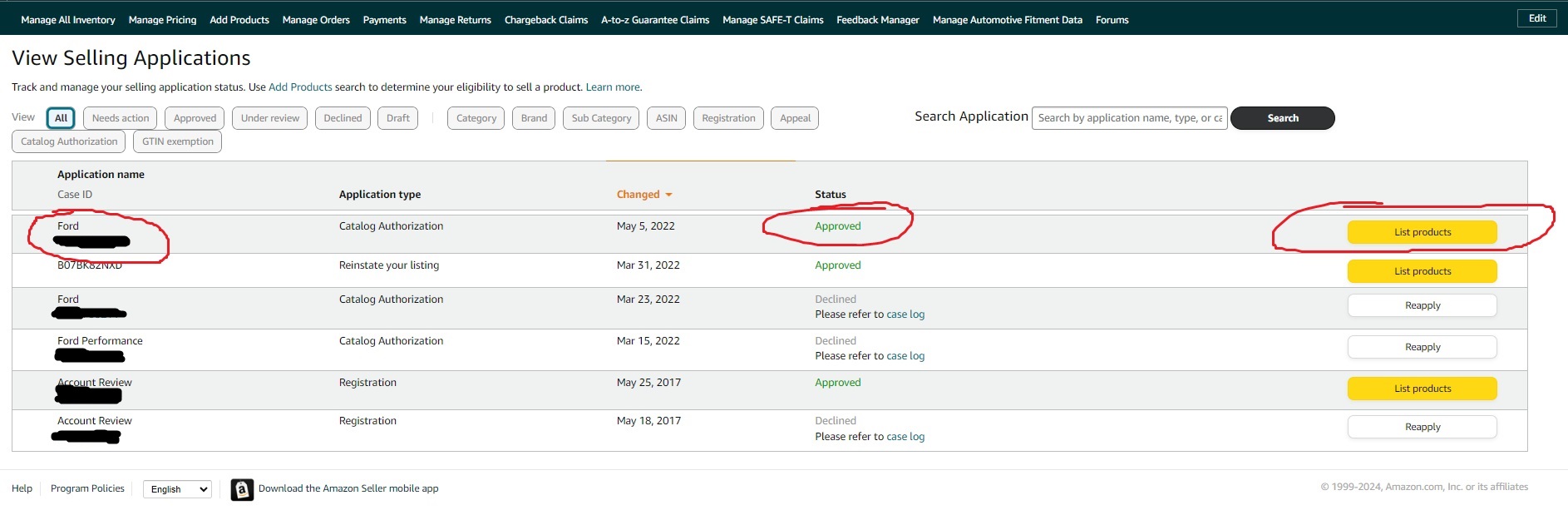The height and width of the screenshot is (515, 1568).
Task: Filter by ASIN application type
Action: pos(667,118)
